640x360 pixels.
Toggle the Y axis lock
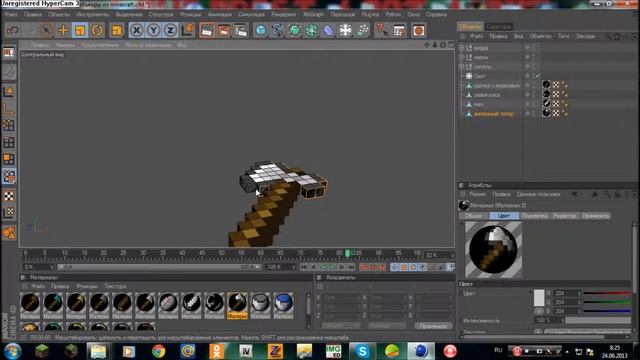[x=153, y=30]
